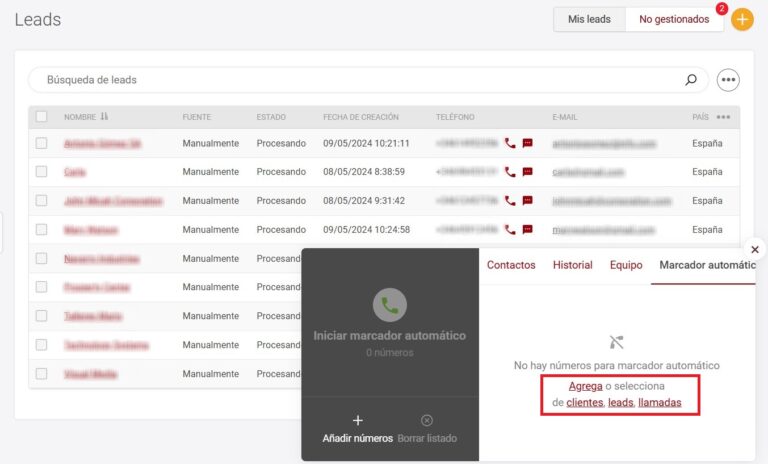Click the phone icon in first lead row
Screen dimensions: 768x464
[x=510, y=143]
